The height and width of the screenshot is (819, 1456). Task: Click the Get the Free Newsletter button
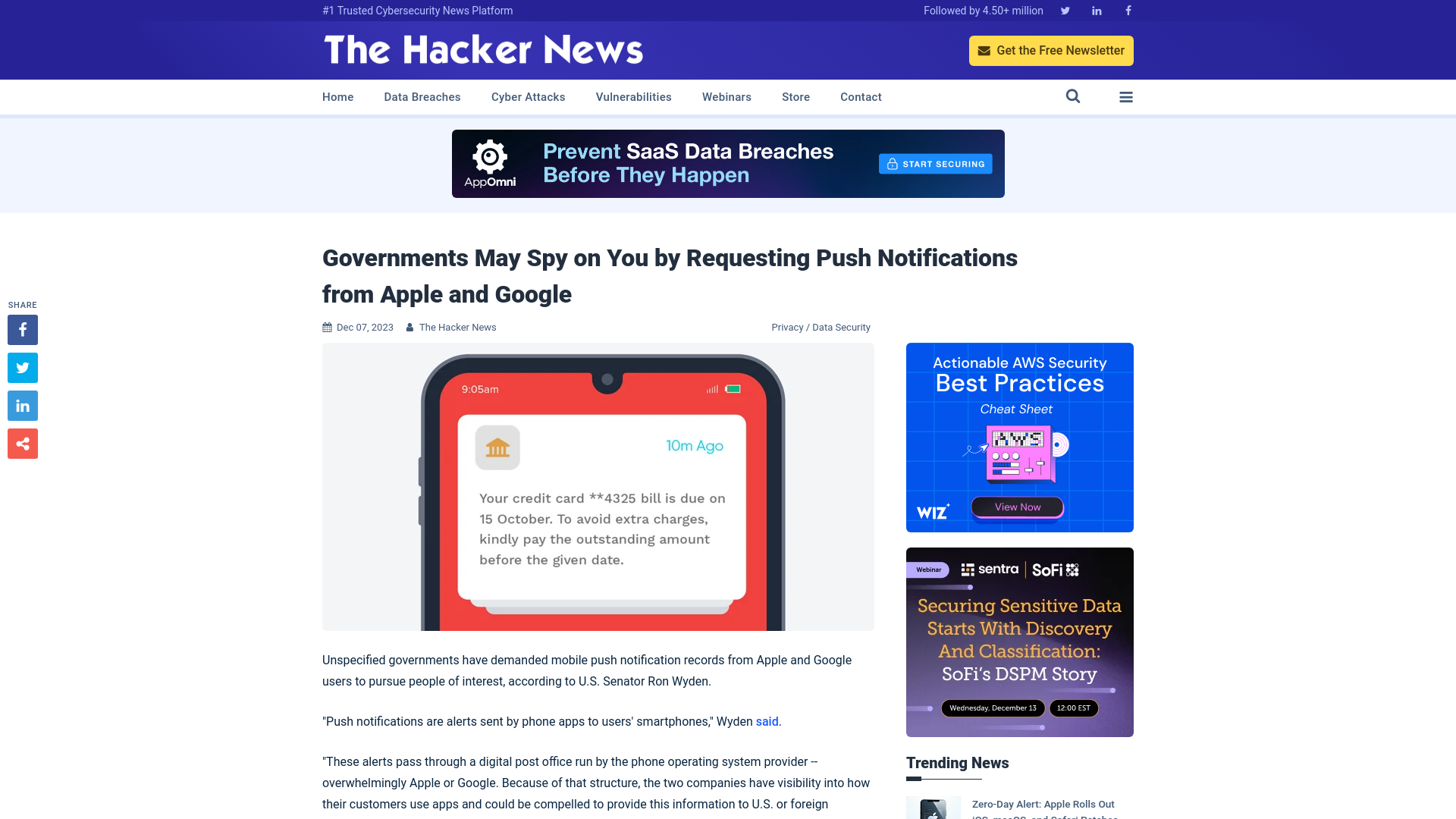point(1051,50)
